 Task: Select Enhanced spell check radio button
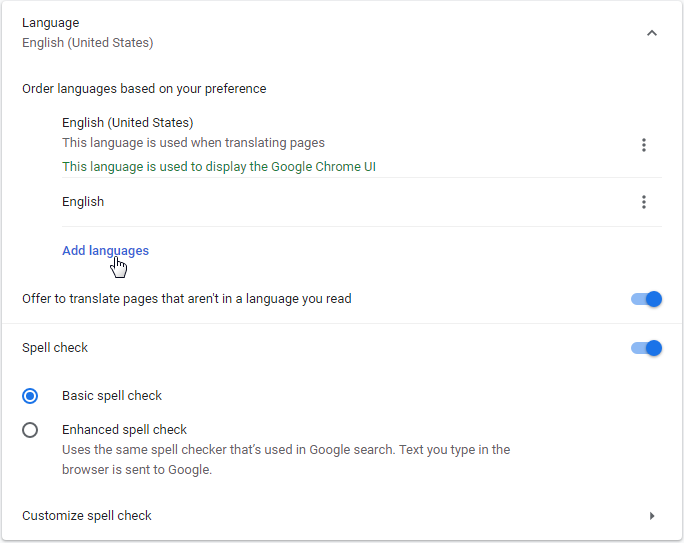click(30, 430)
